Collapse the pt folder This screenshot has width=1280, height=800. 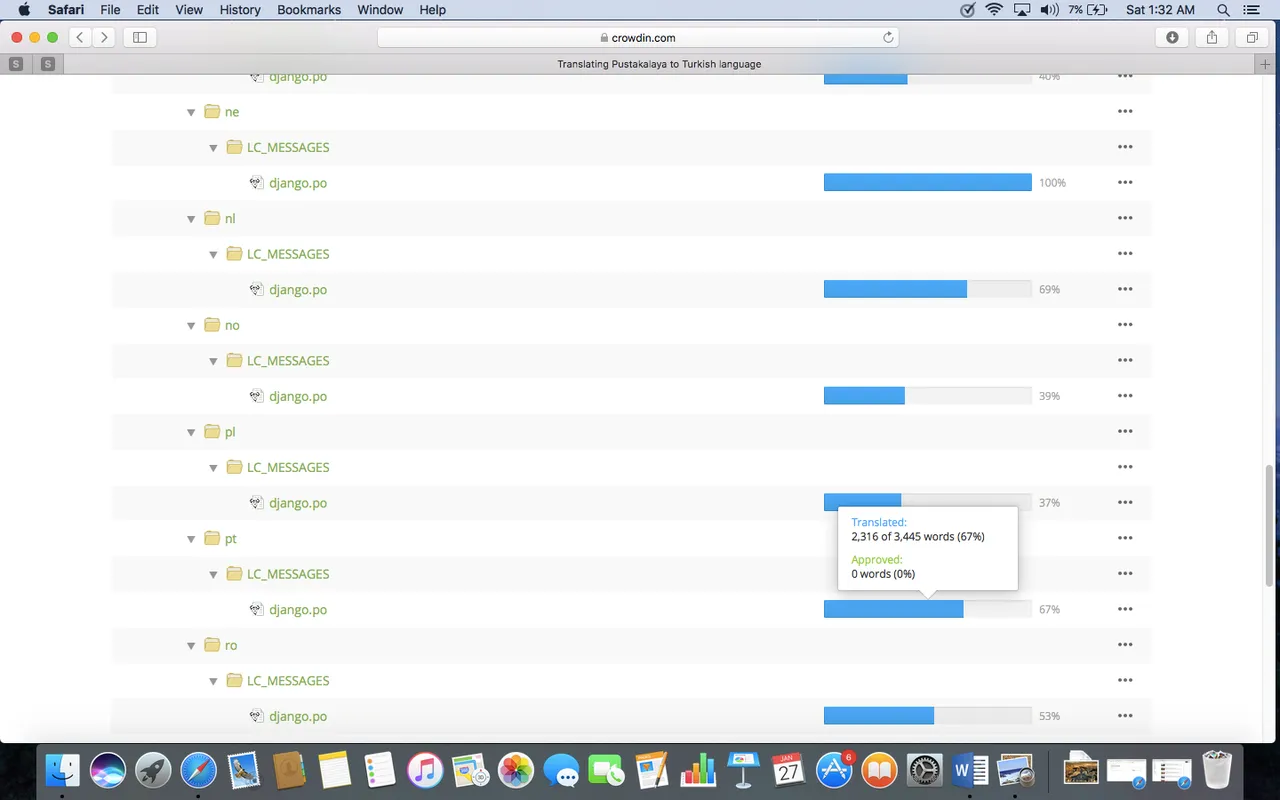coord(191,539)
